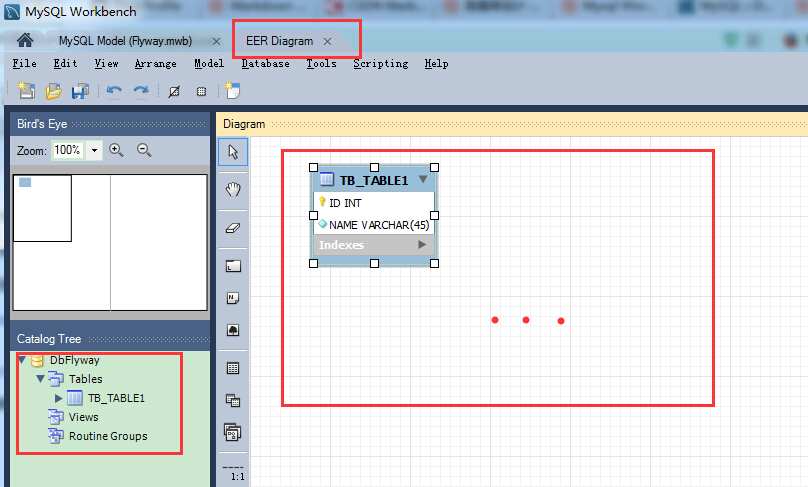Select the place new table tool

(233, 368)
